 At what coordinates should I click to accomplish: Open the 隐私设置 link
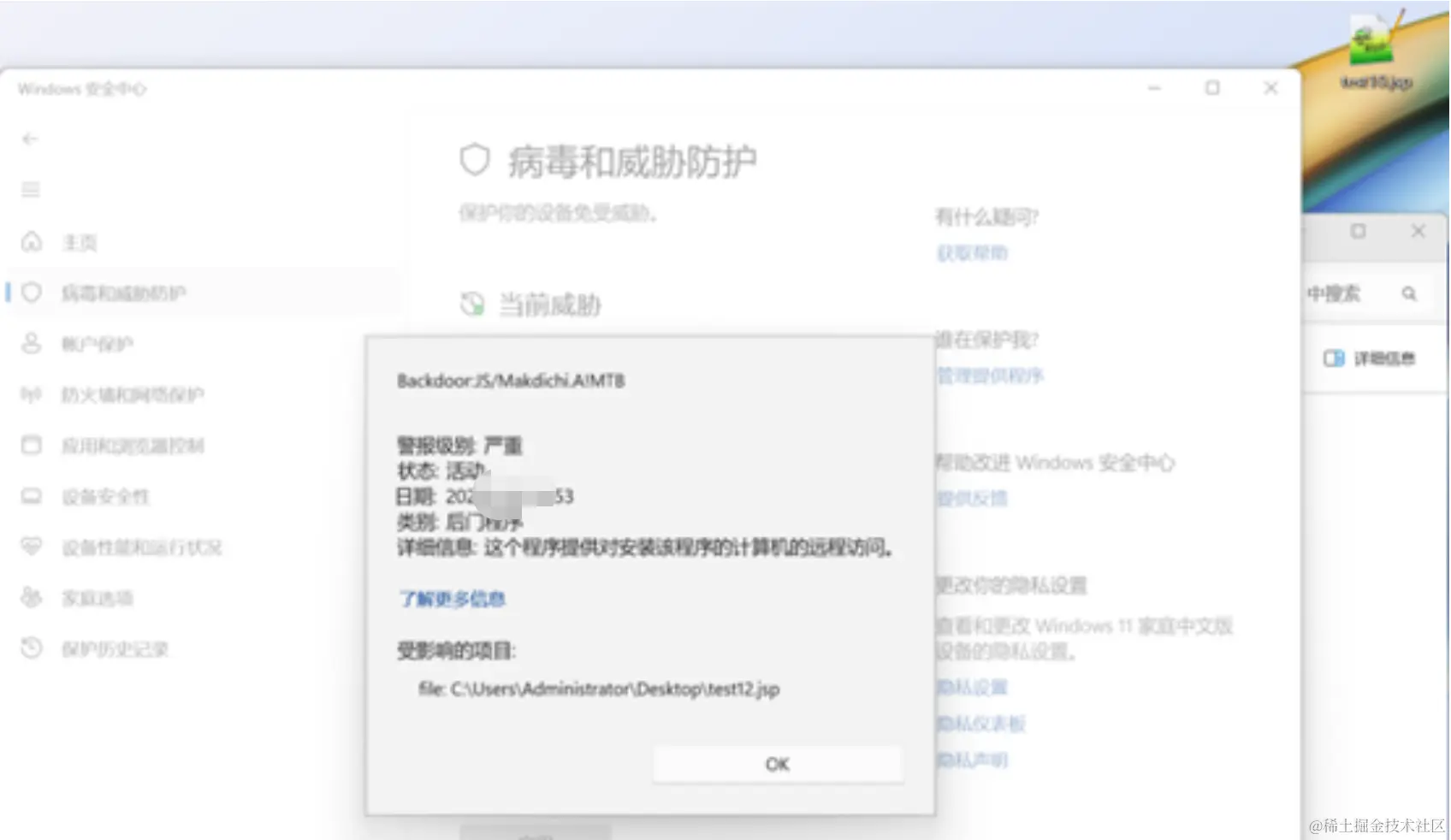coord(972,687)
